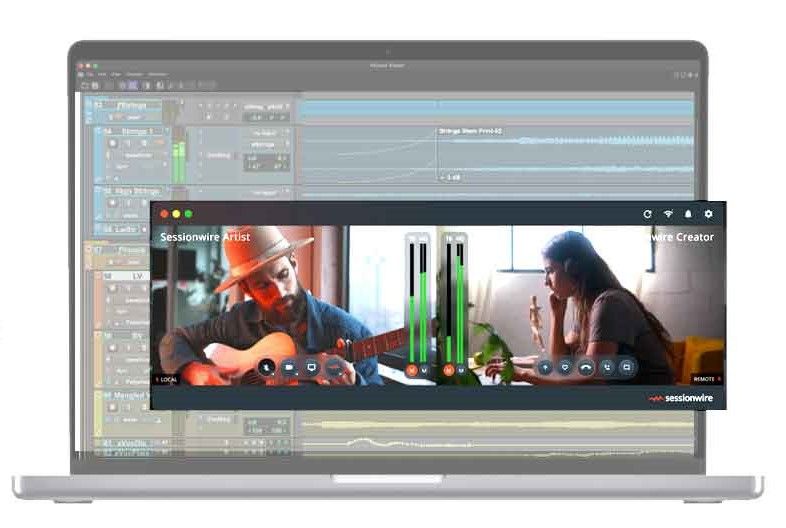The image size is (786, 528).
Task: Toggle the blue M button under remote meter
Action: pos(461,370)
